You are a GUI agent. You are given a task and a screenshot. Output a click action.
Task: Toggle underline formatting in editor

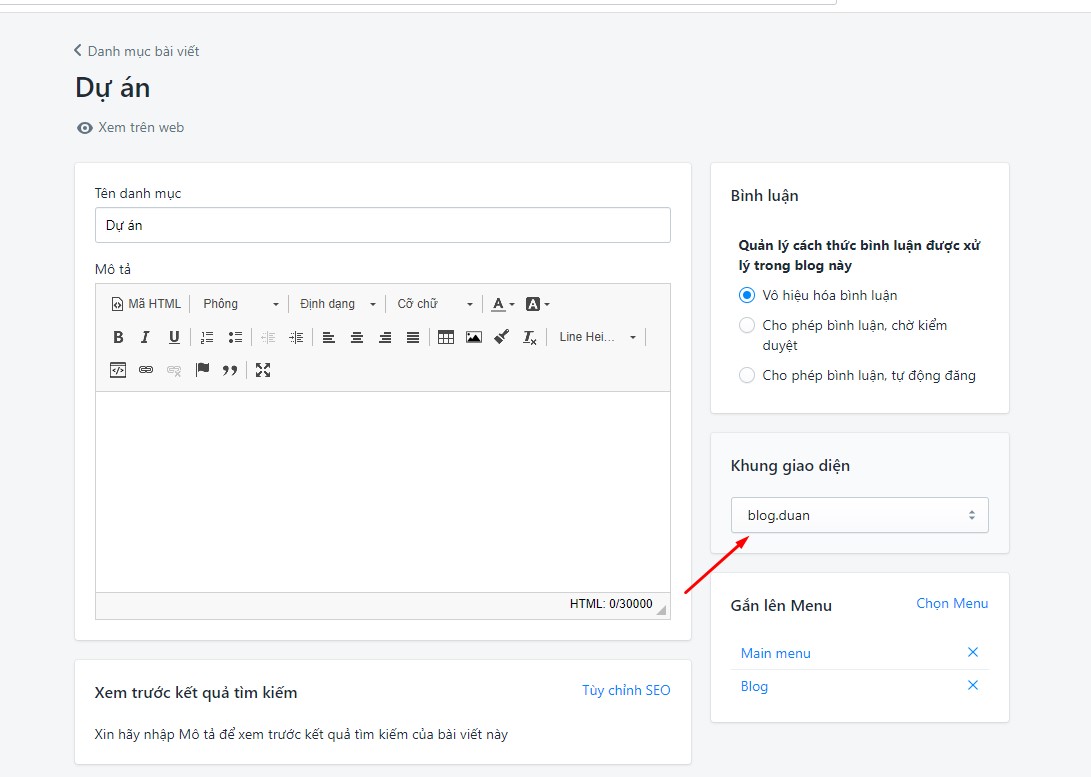tap(174, 337)
